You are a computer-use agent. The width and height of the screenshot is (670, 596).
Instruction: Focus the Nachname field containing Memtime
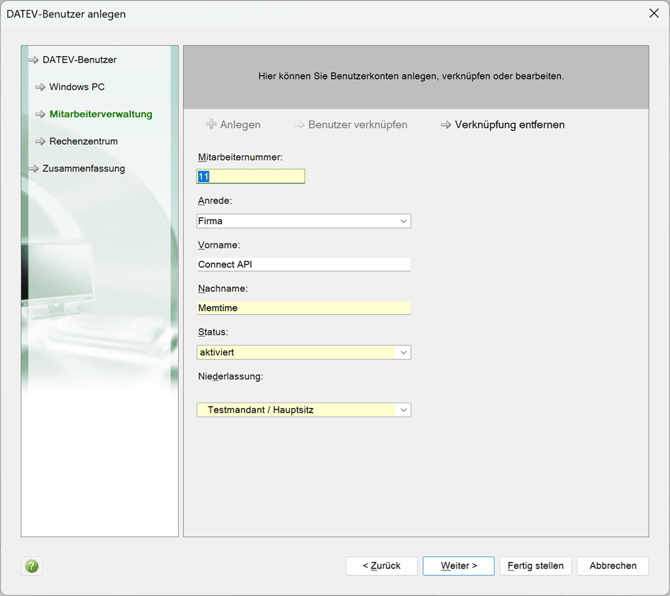point(304,308)
